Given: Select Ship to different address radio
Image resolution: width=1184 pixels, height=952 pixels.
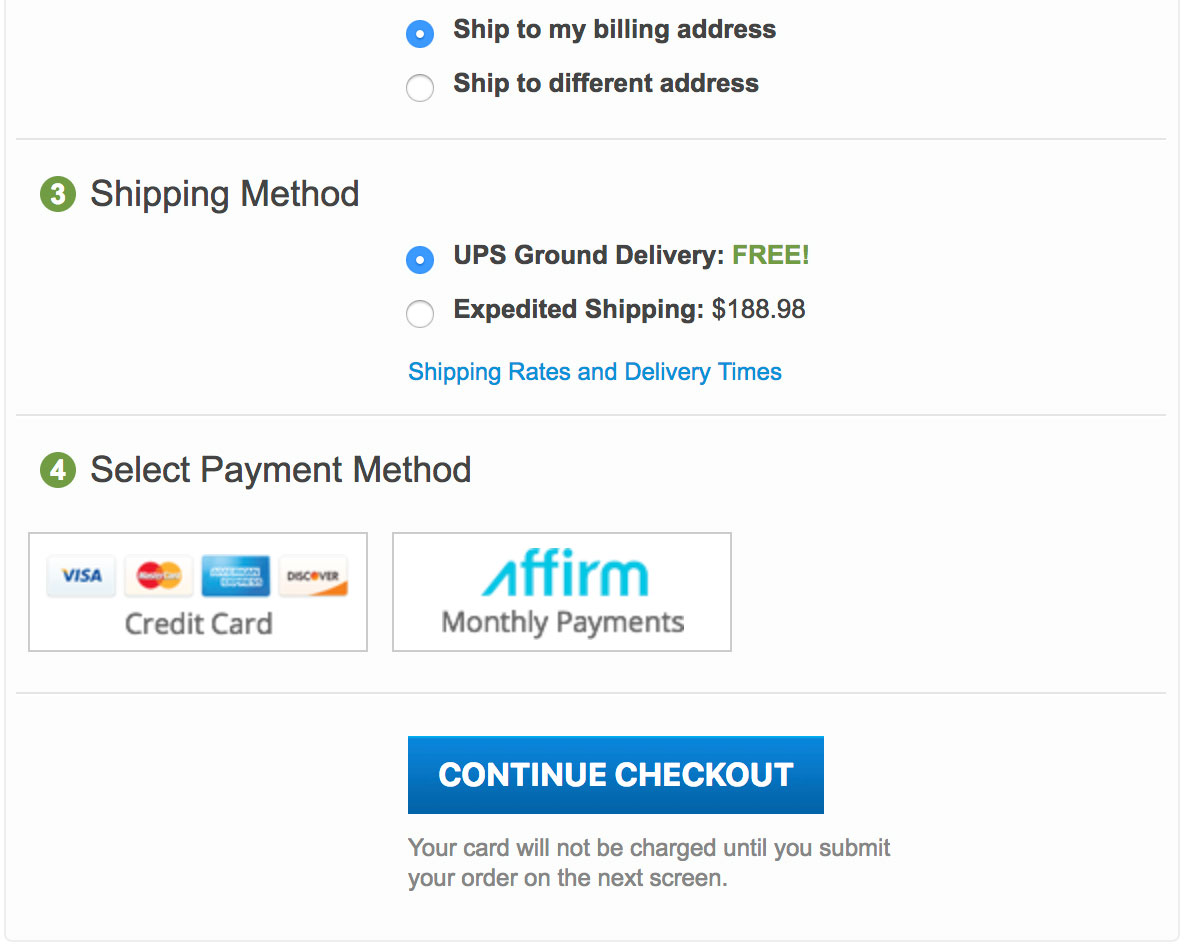Looking at the screenshot, I should pos(420,88).
